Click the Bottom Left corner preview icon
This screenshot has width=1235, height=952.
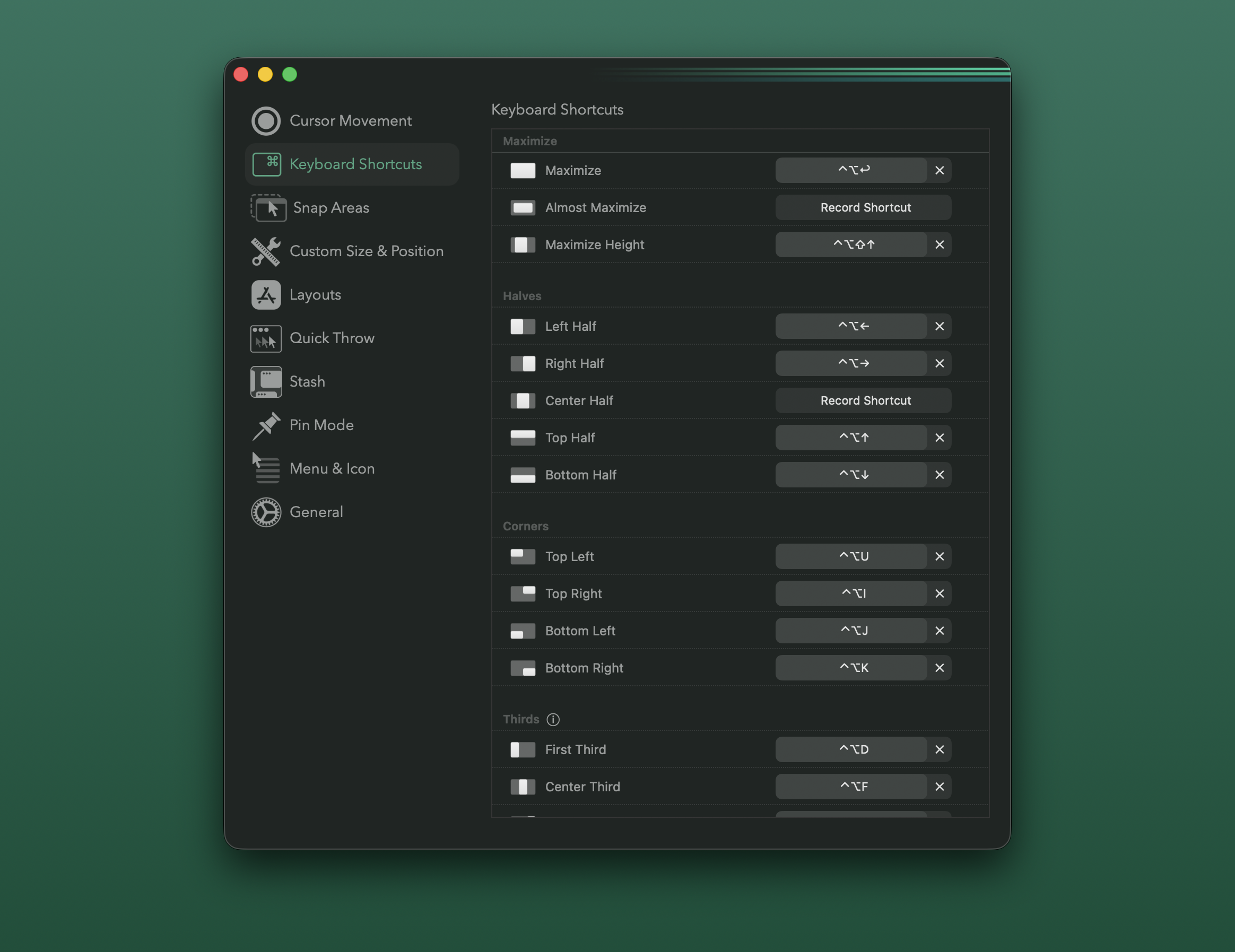point(523,631)
